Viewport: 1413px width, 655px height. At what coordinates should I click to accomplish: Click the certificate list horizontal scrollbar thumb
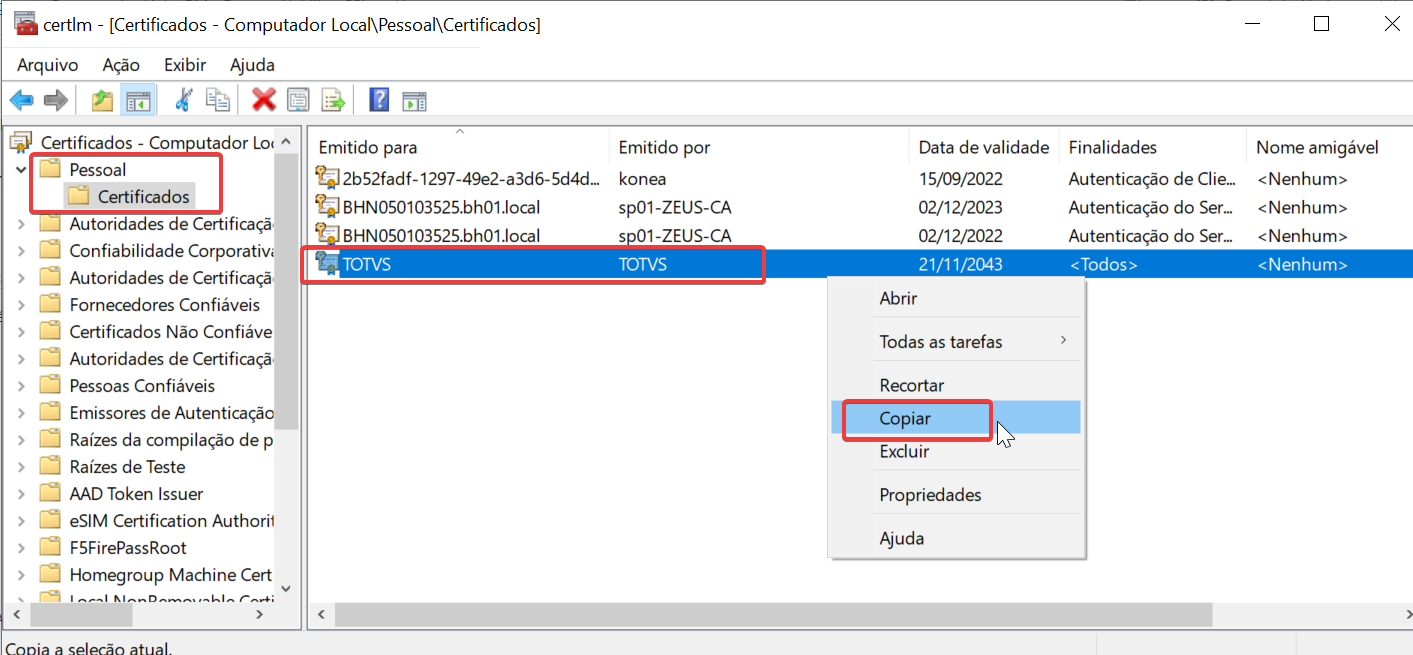773,614
